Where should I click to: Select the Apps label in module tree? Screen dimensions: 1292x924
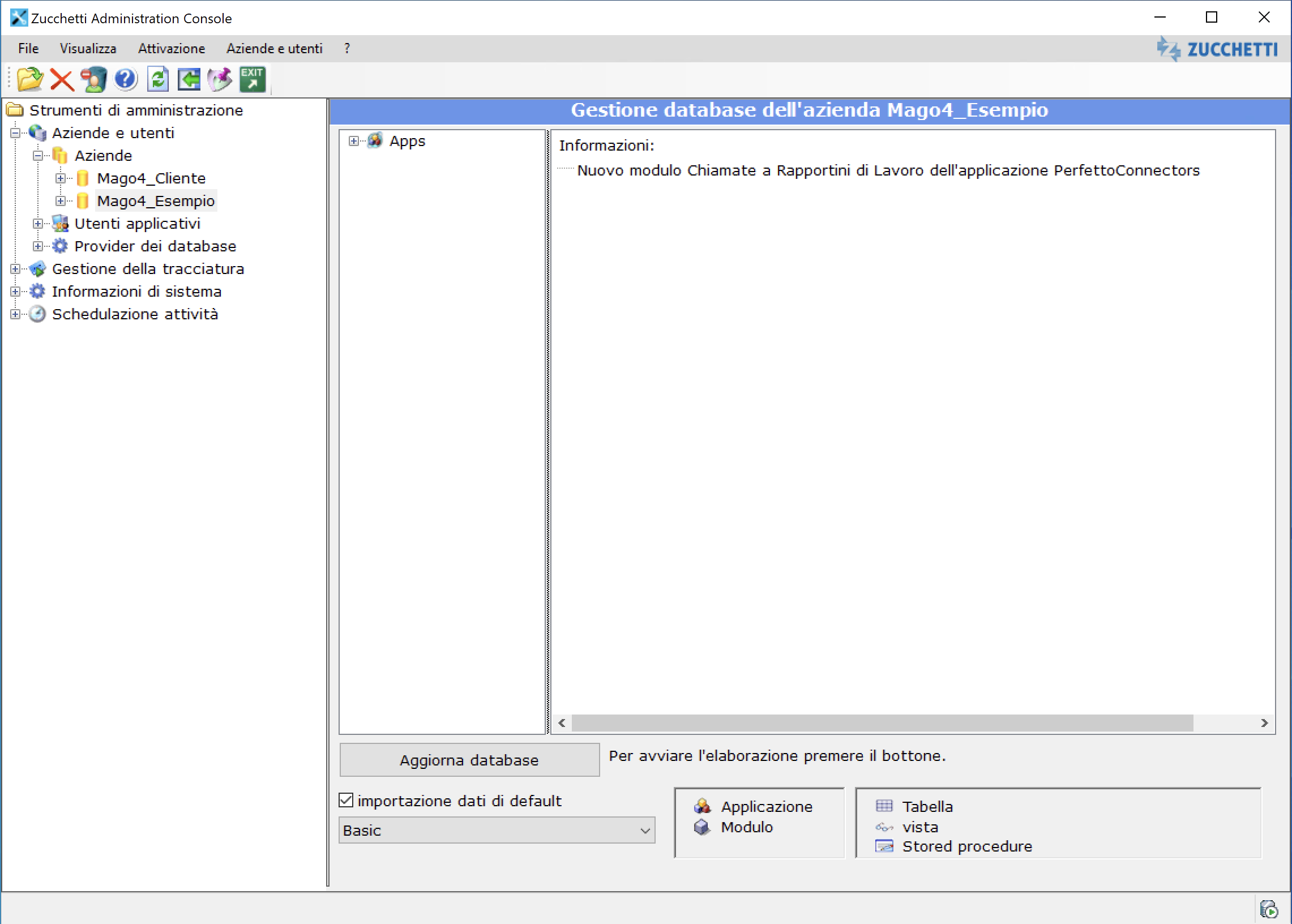[x=407, y=141]
